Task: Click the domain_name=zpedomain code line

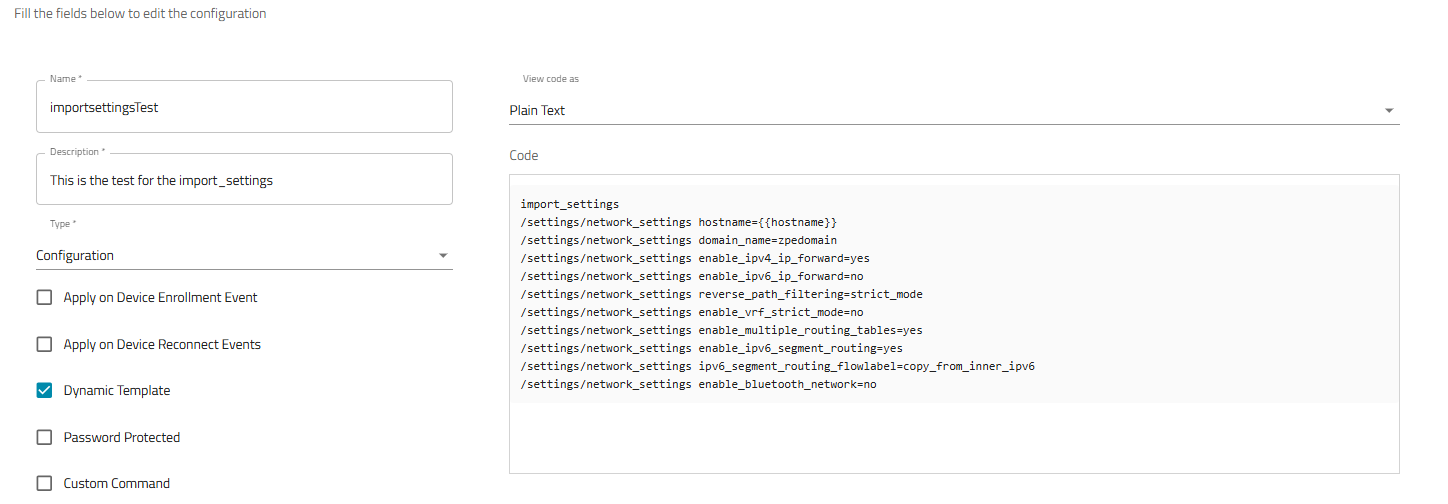Action: point(678,240)
